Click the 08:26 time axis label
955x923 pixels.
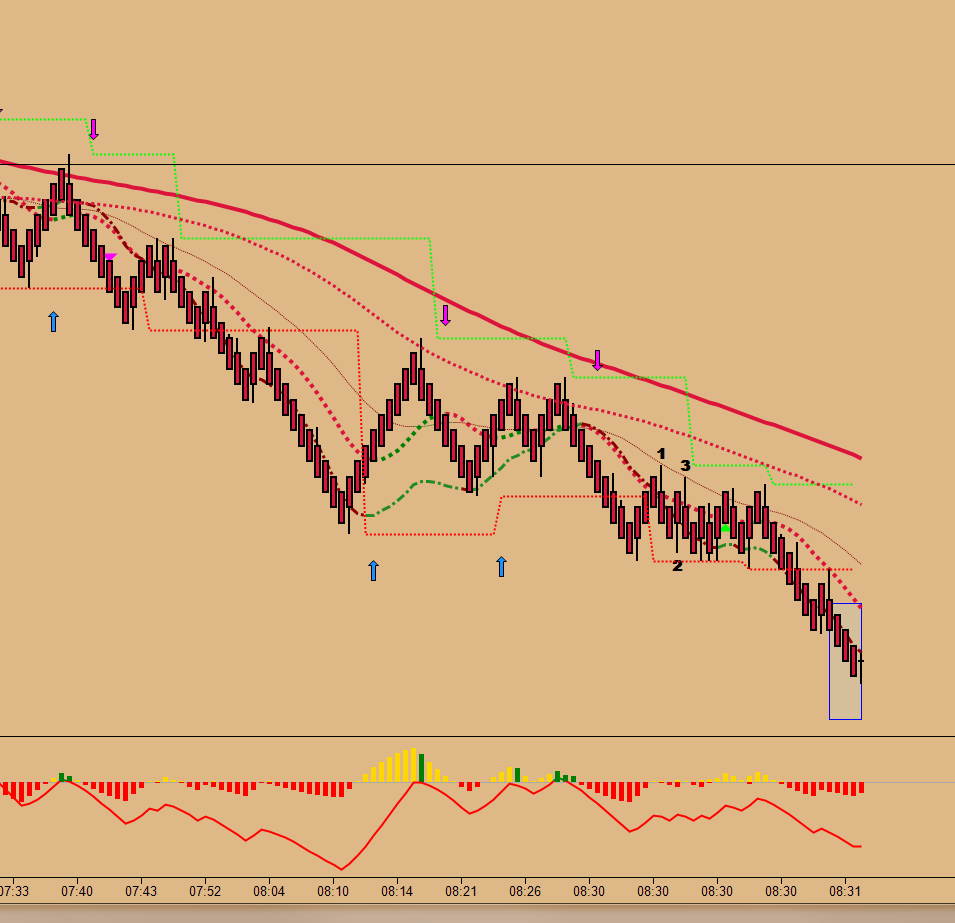click(x=525, y=891)
